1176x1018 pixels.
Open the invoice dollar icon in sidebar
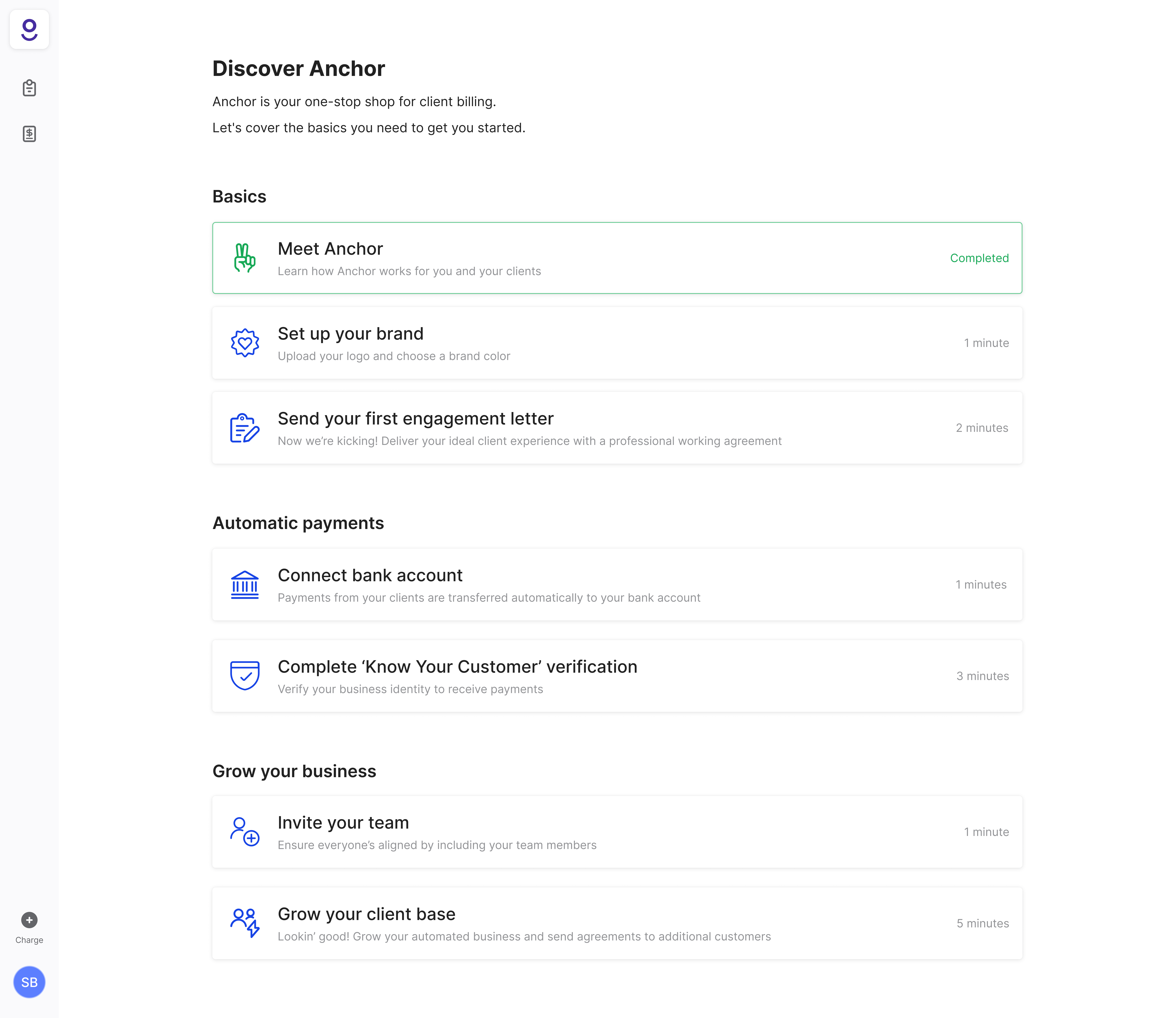coord(30,134)
